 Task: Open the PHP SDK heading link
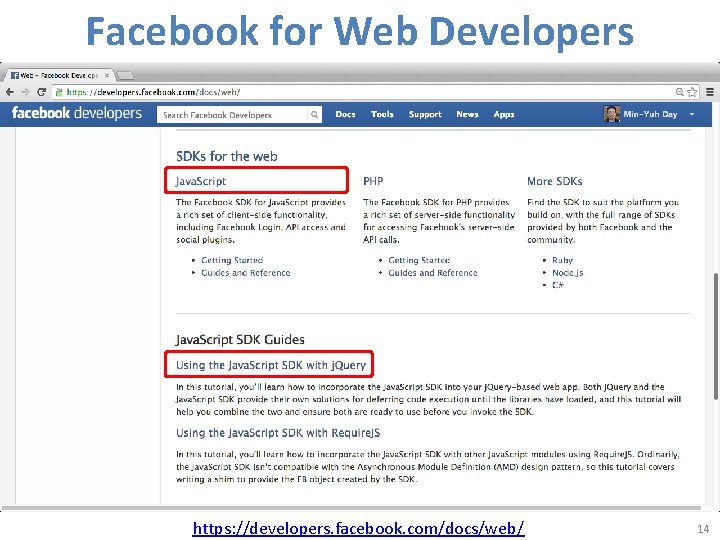click(373, 181)
